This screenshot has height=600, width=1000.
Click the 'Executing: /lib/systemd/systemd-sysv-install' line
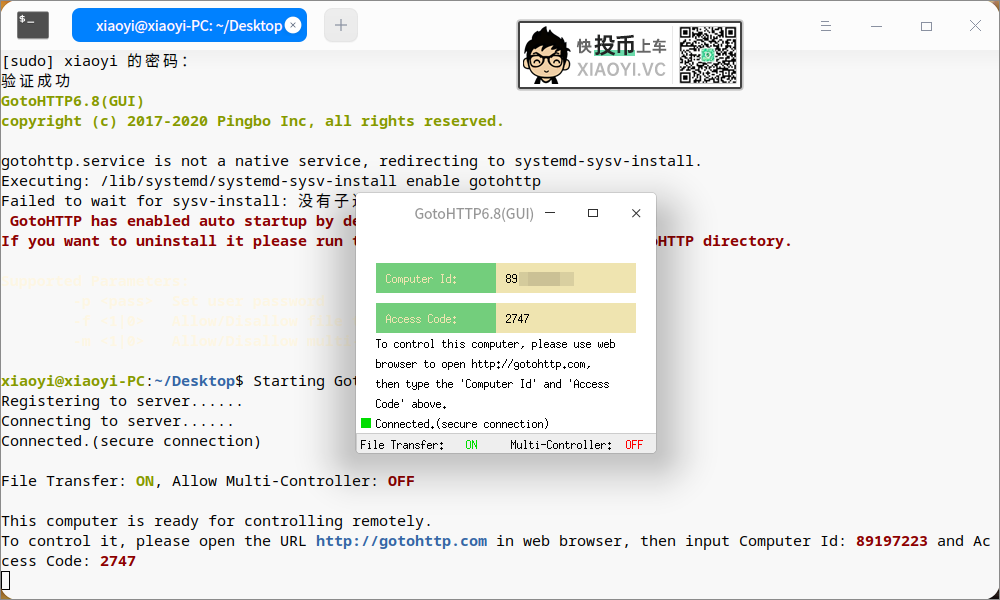pyautogui.click(x=271, y=181)
